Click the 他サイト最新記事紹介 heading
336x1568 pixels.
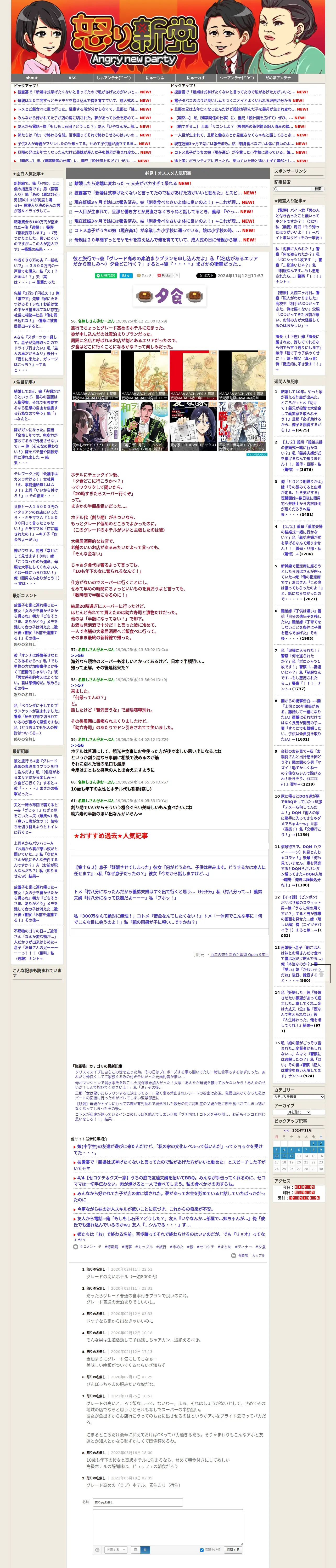pos(89,1138)
